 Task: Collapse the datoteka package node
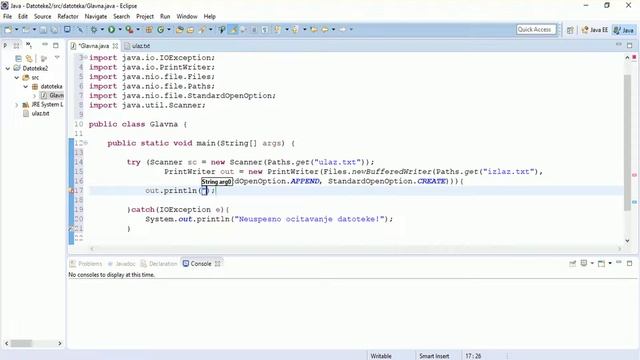pyautogui.click(x=26, y=87)
